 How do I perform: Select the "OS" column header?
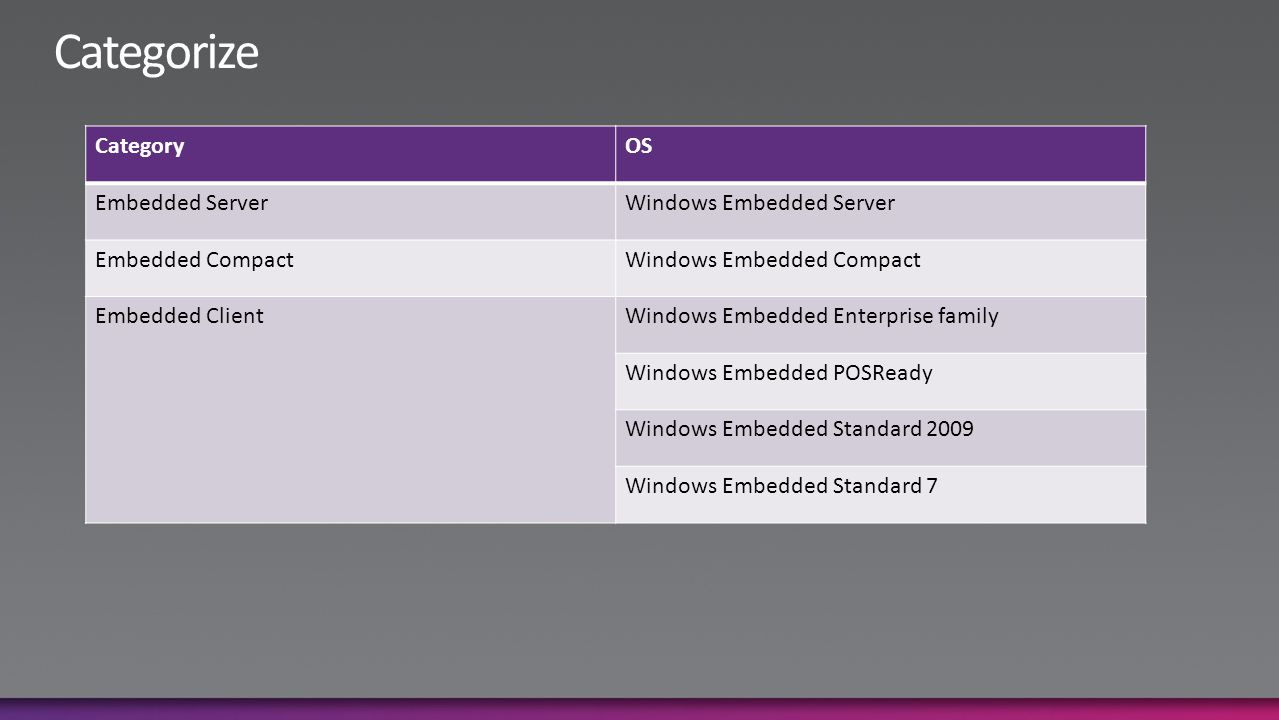(x=880, y=154)
